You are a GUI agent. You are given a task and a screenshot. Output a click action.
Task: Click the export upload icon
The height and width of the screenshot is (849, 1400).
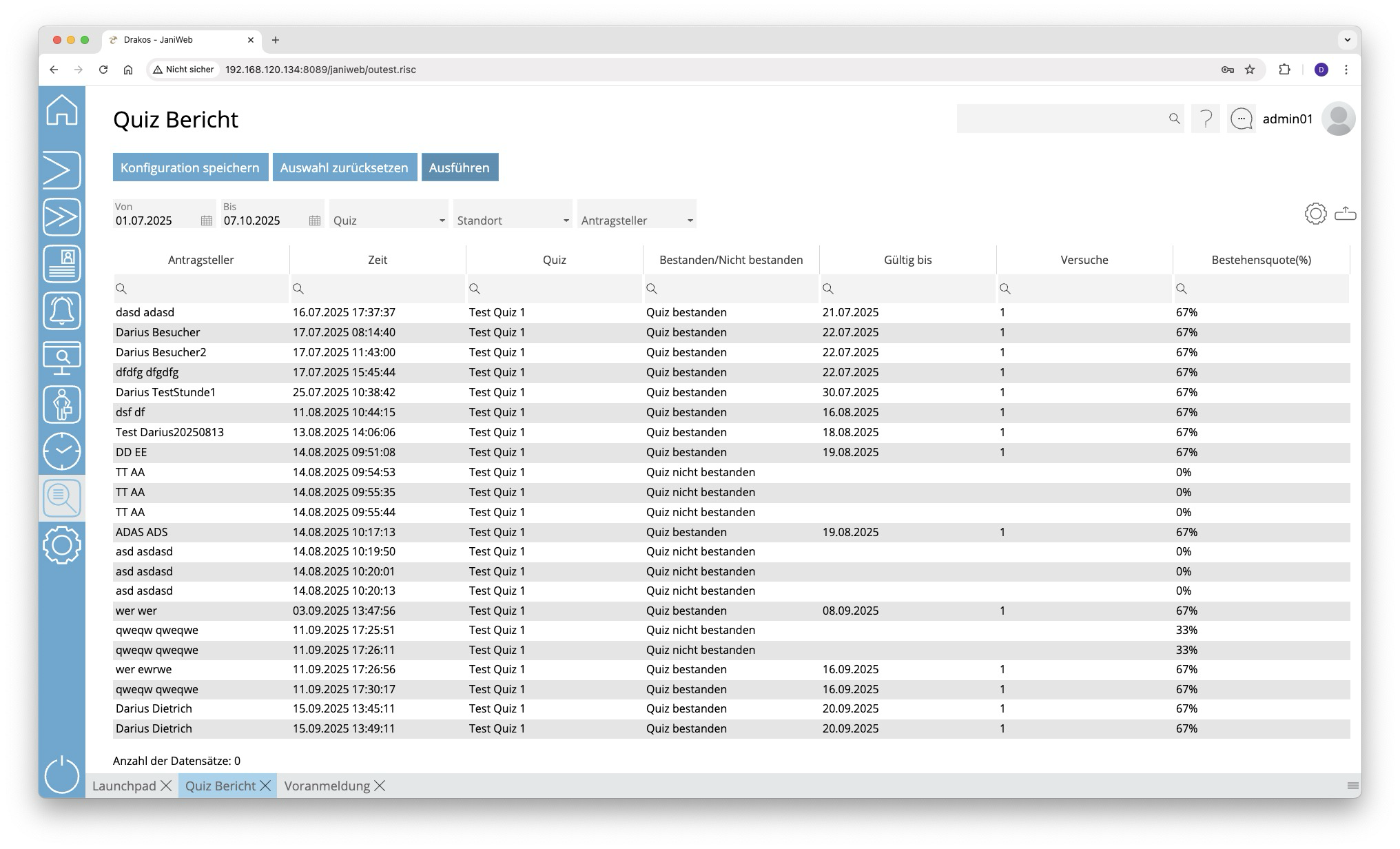(1345, 214)
